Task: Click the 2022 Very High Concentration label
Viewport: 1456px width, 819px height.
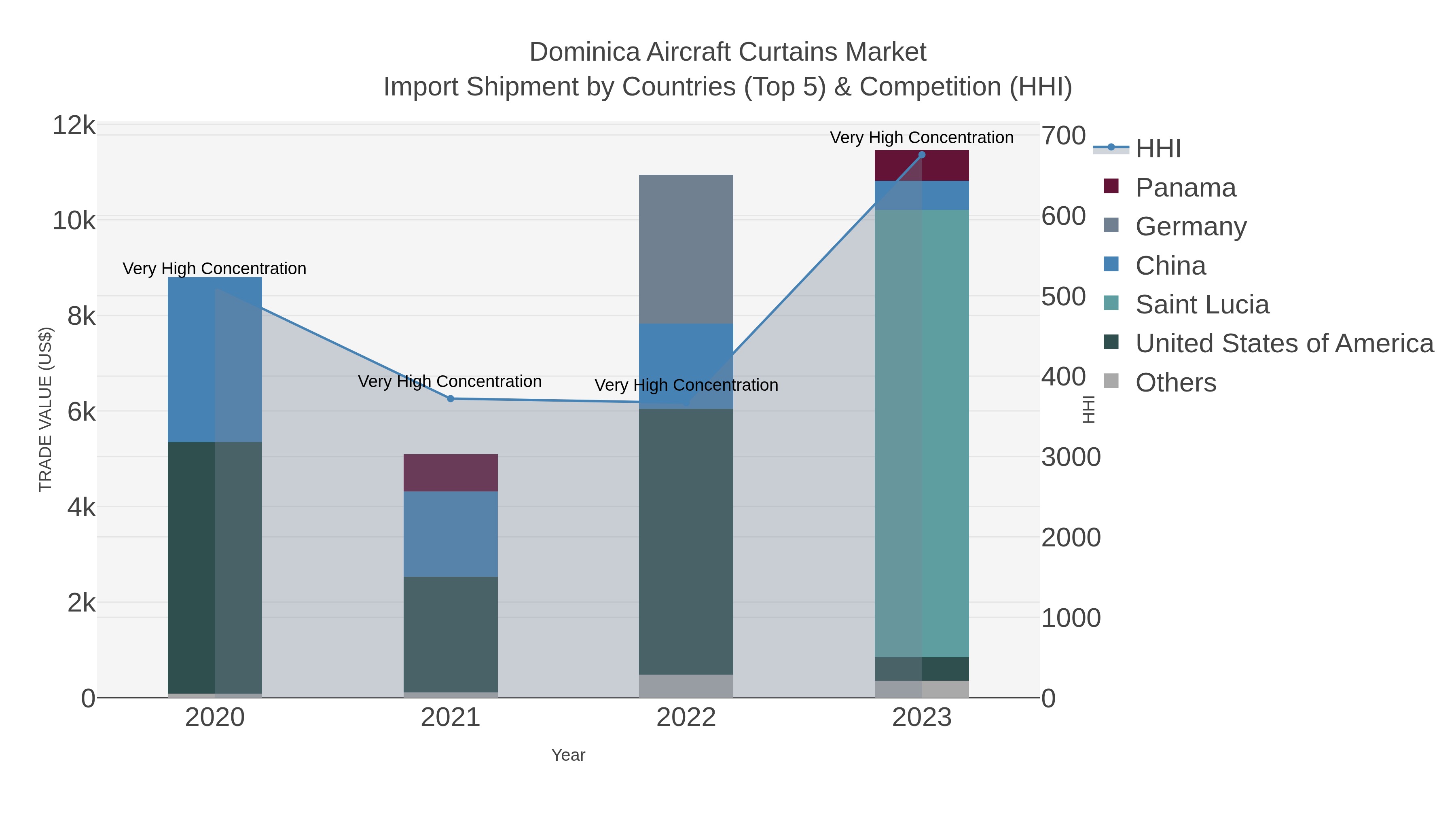Action: click(686, 385)
